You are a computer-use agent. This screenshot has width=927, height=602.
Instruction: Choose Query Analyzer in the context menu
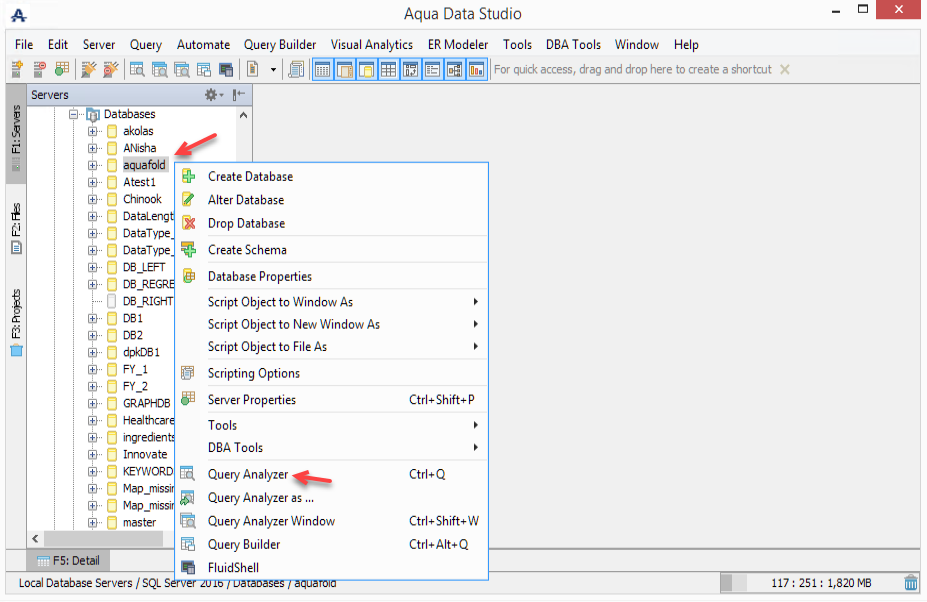click(x=332, y=474)
